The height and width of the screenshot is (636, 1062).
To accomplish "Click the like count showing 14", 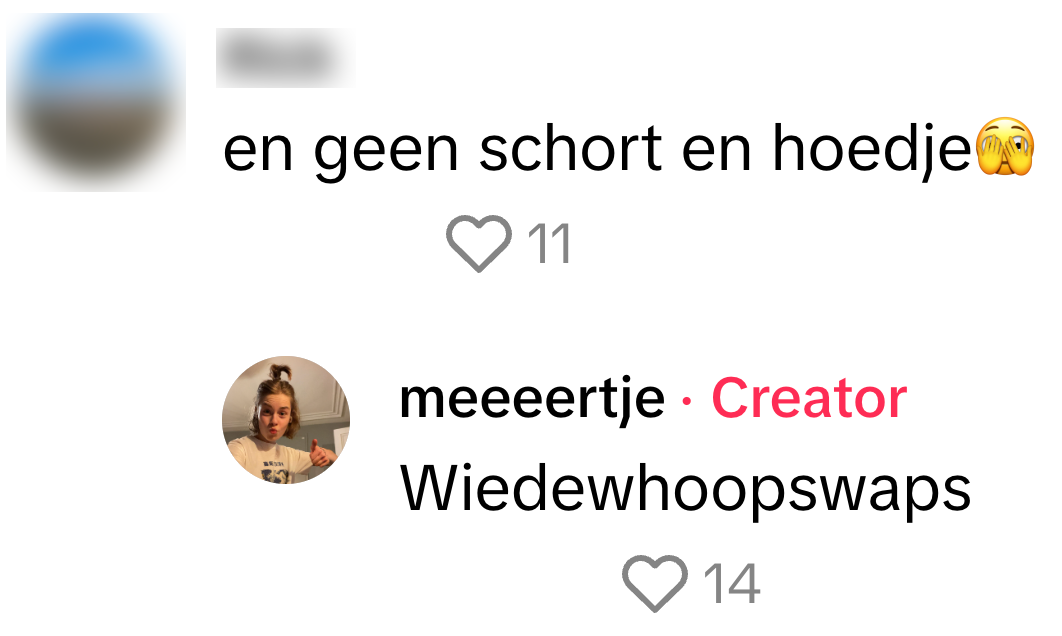I will [732, 583].
